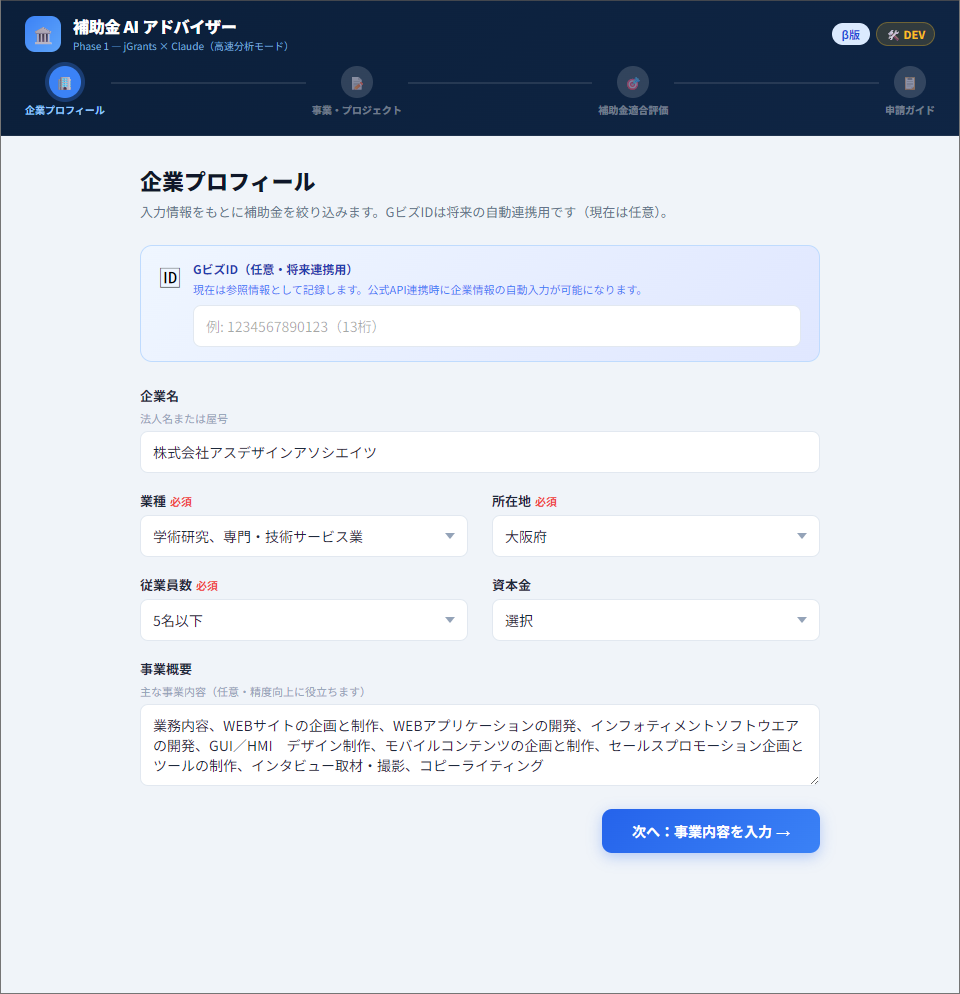Screen dimensions: 960x994
Task: Click the bank building app logo icon
Action: tap(43, 34)
